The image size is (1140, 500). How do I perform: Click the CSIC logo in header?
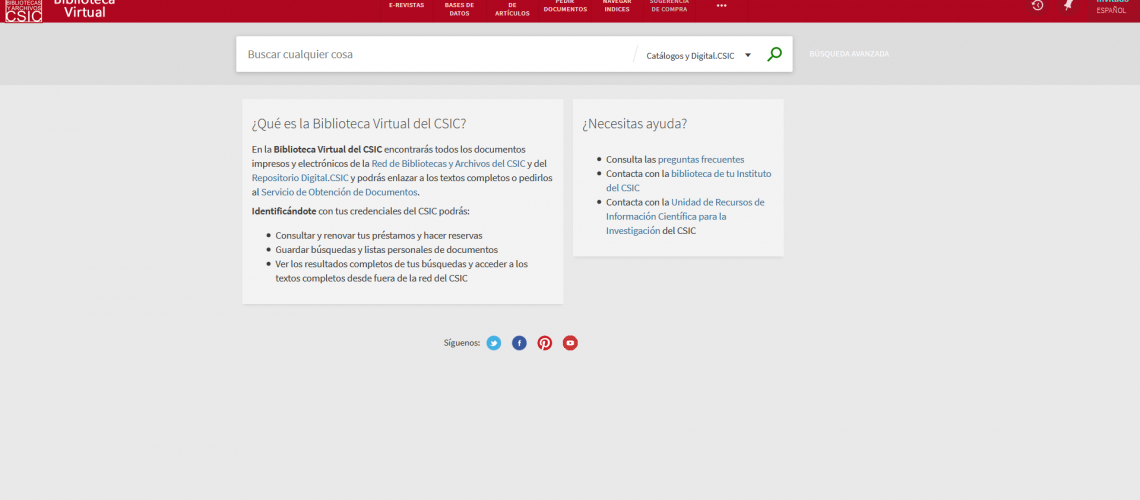tap(23, 11)
